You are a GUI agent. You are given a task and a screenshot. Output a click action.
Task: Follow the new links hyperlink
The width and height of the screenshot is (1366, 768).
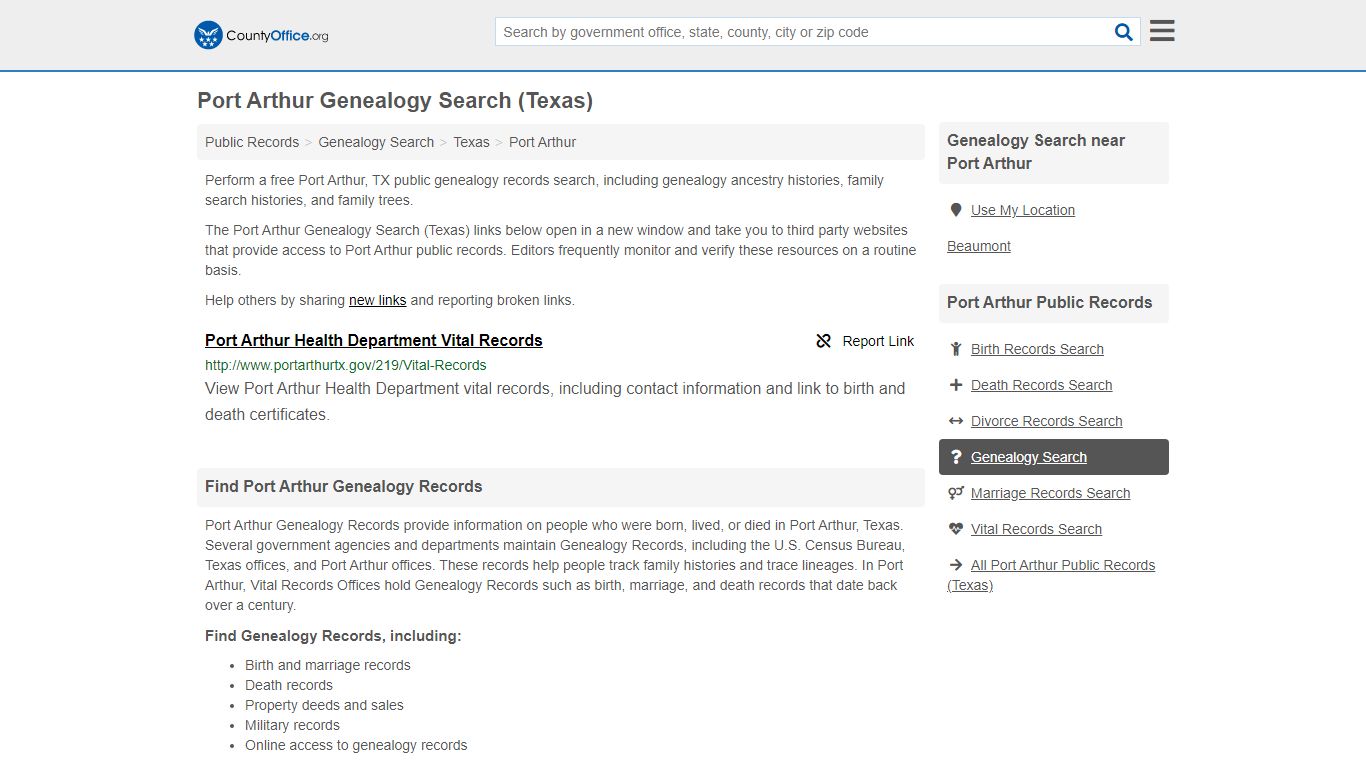[x=377, y=300]
